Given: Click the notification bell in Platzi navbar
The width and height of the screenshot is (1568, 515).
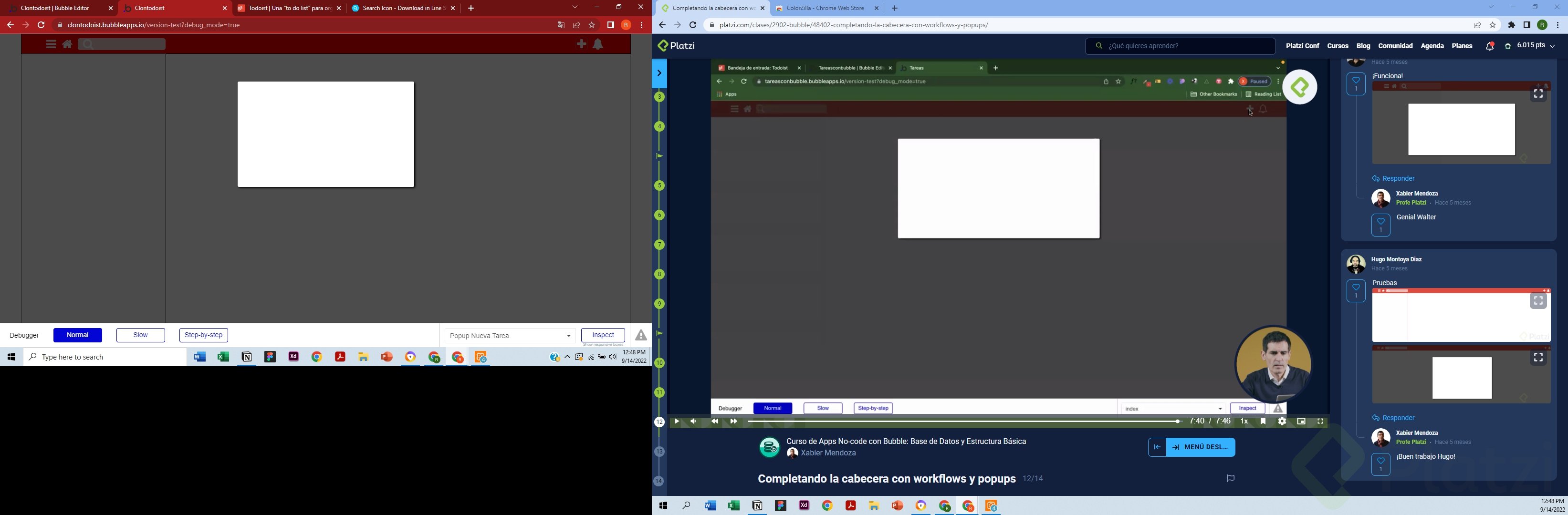Looking at the screenshot, I should point(1489,46).
